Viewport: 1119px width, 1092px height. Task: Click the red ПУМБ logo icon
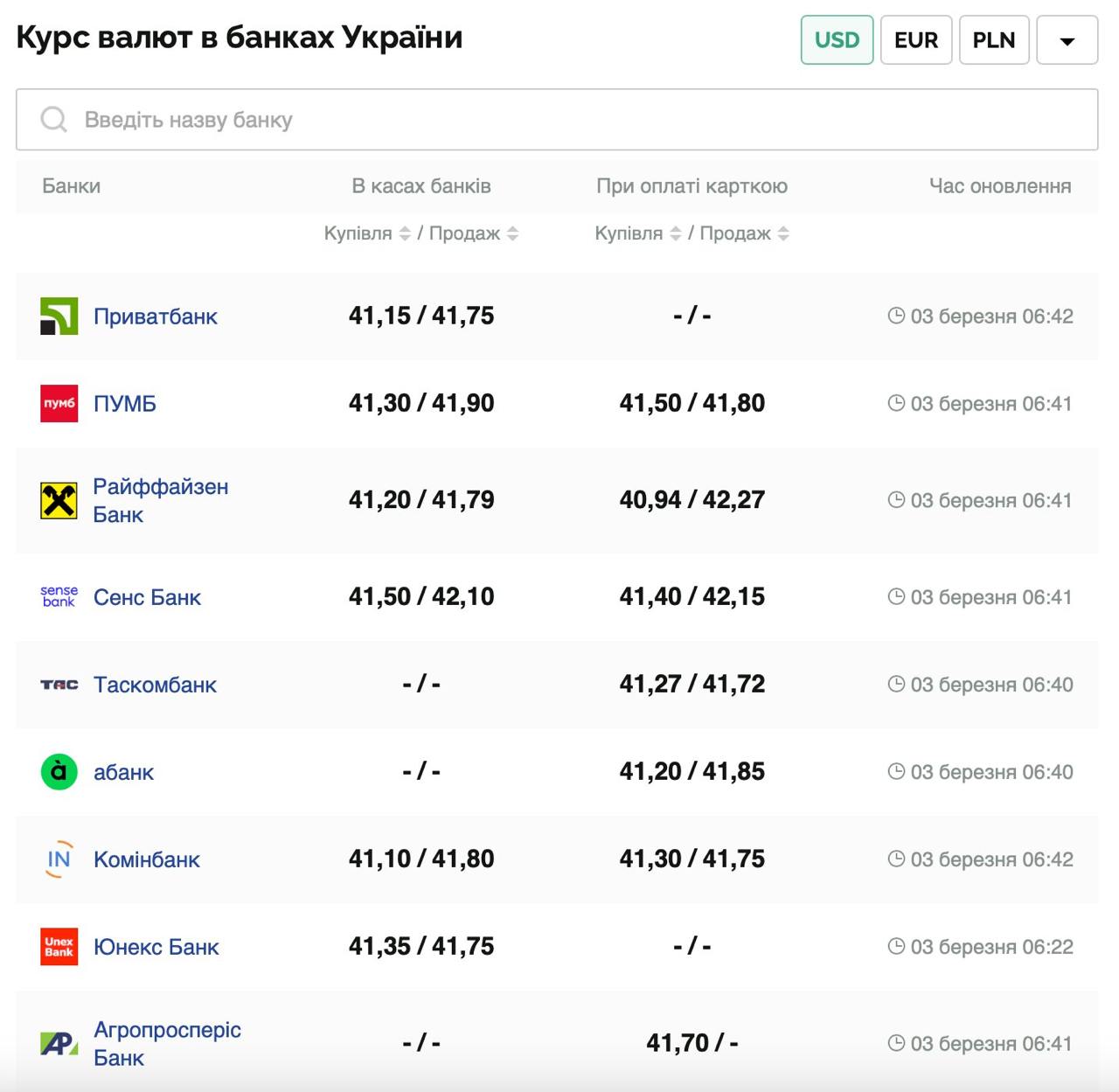(59, 404)
